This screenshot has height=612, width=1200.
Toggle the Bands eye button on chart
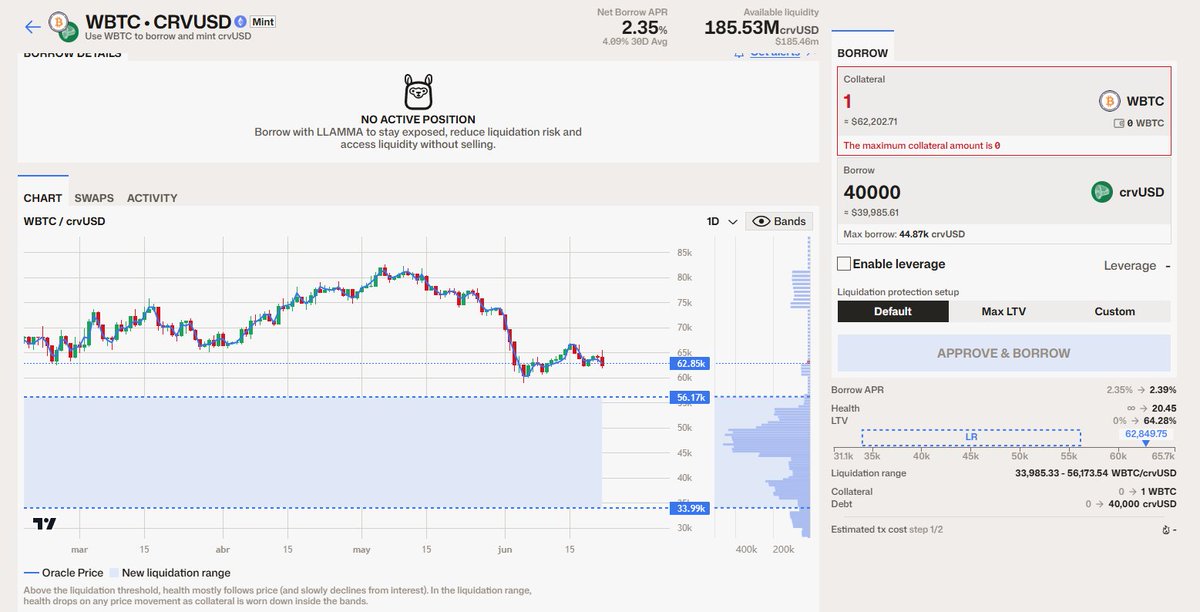tap(778, 221)
